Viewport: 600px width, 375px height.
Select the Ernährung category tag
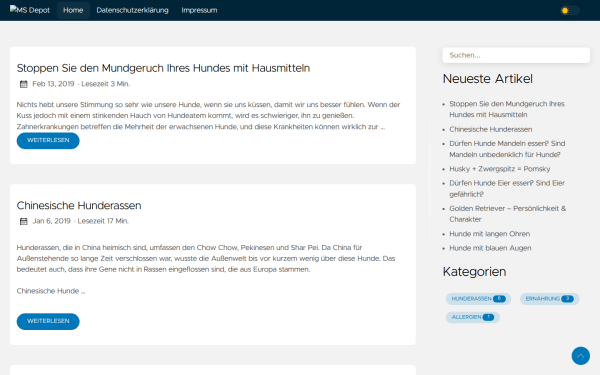point(549,299)
